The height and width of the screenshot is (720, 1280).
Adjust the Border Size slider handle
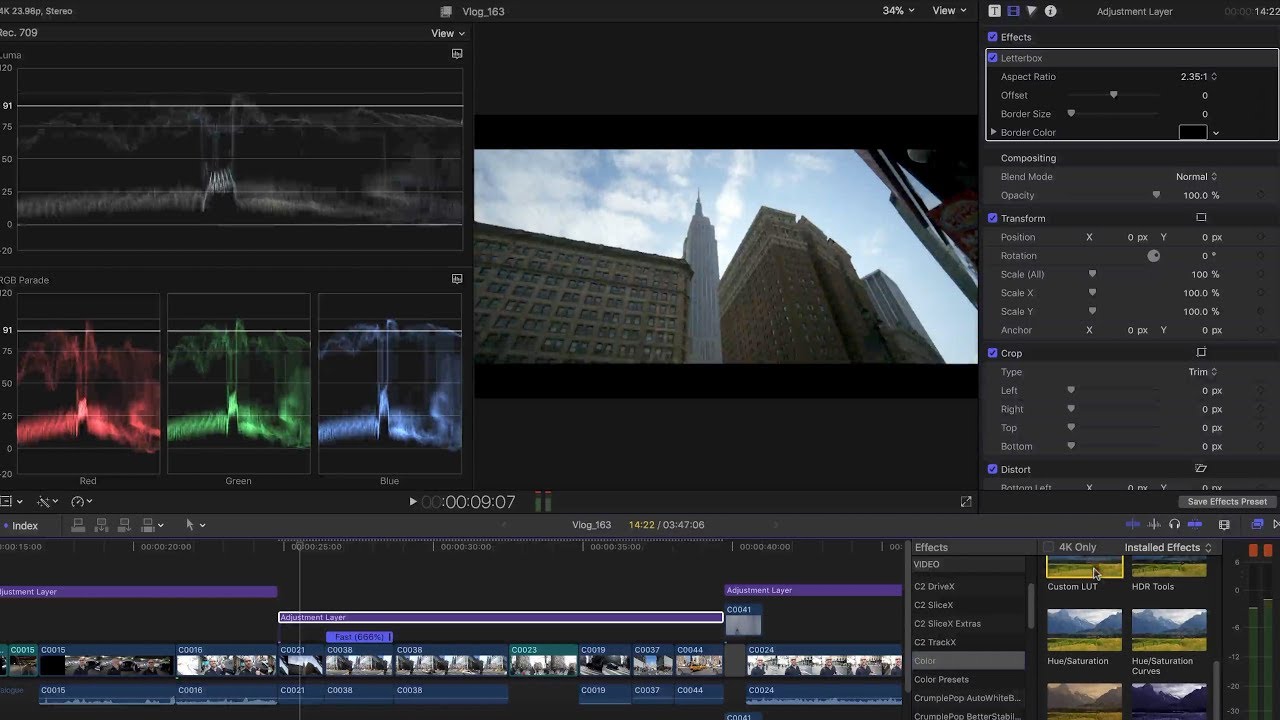pyautogui.click(x=1071, y=114)
